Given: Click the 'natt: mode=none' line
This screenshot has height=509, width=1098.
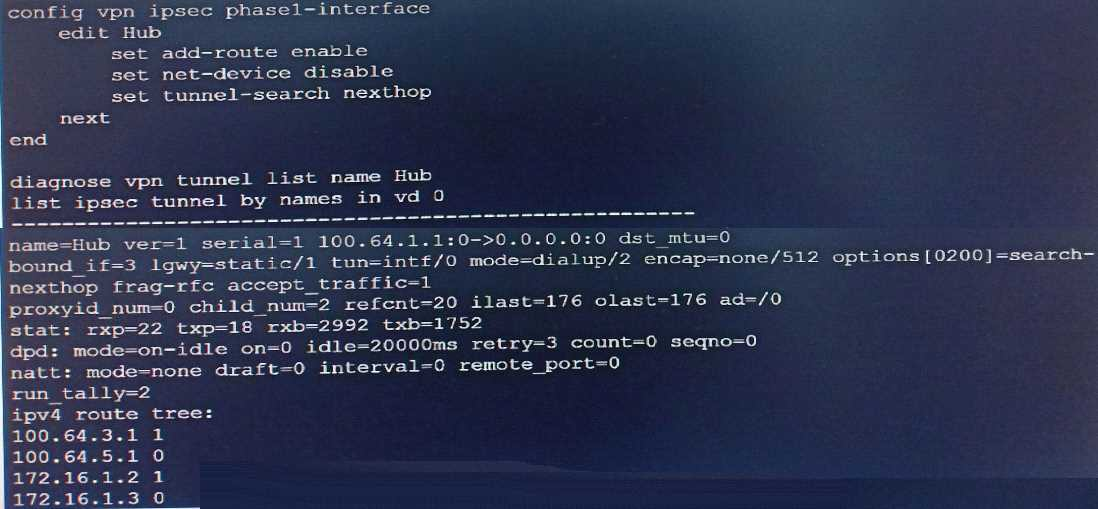Looking at the screenshot, I should (x=315, y=367).
